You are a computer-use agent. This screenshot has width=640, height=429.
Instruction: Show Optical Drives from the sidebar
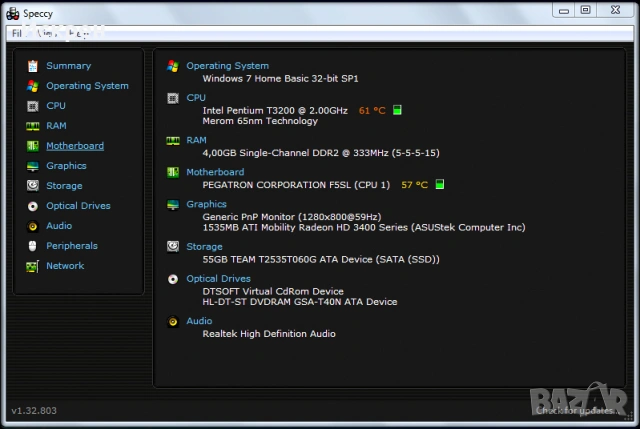(78, 206)
